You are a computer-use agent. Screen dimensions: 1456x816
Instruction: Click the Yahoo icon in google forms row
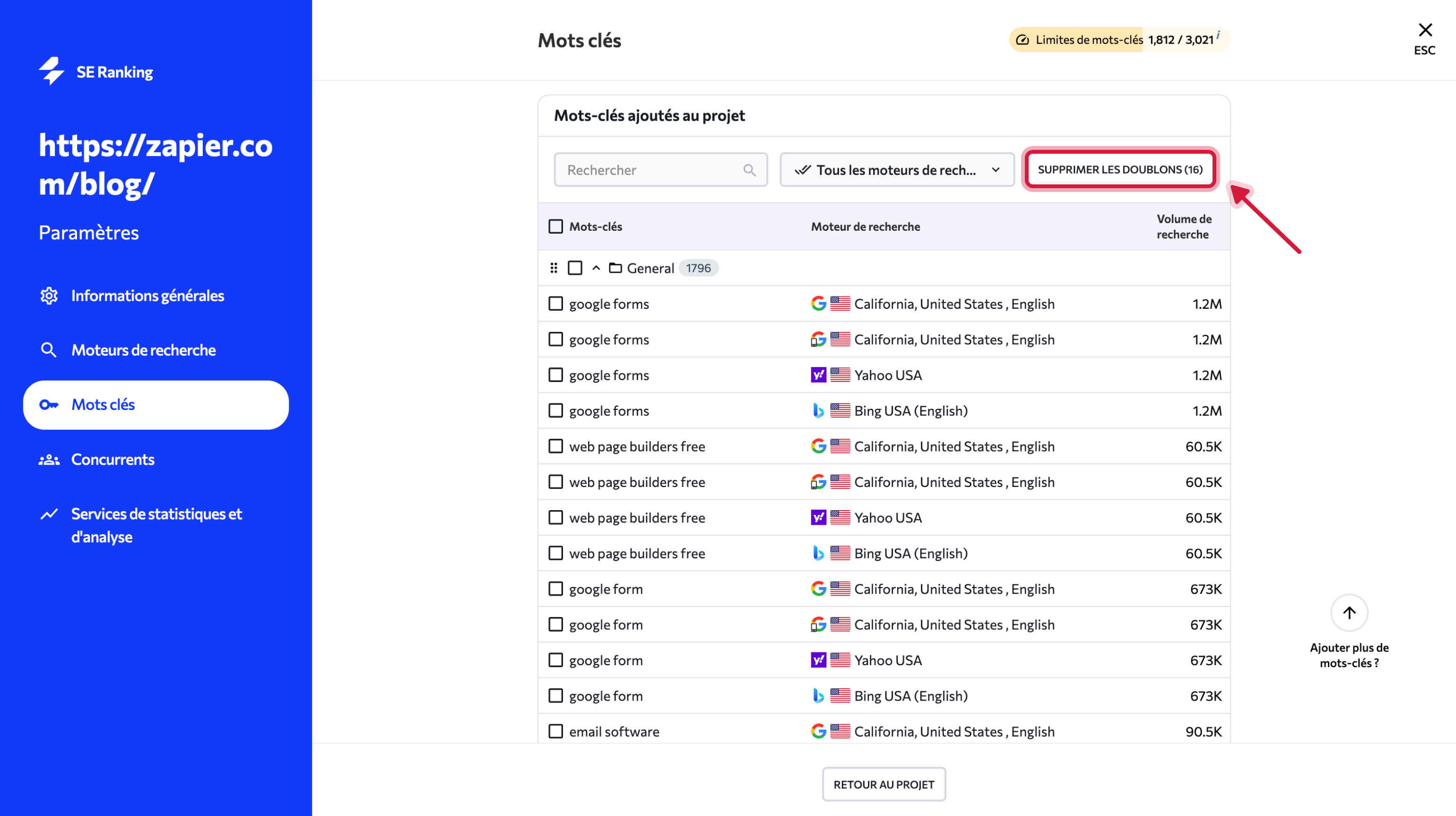[818, 374]
